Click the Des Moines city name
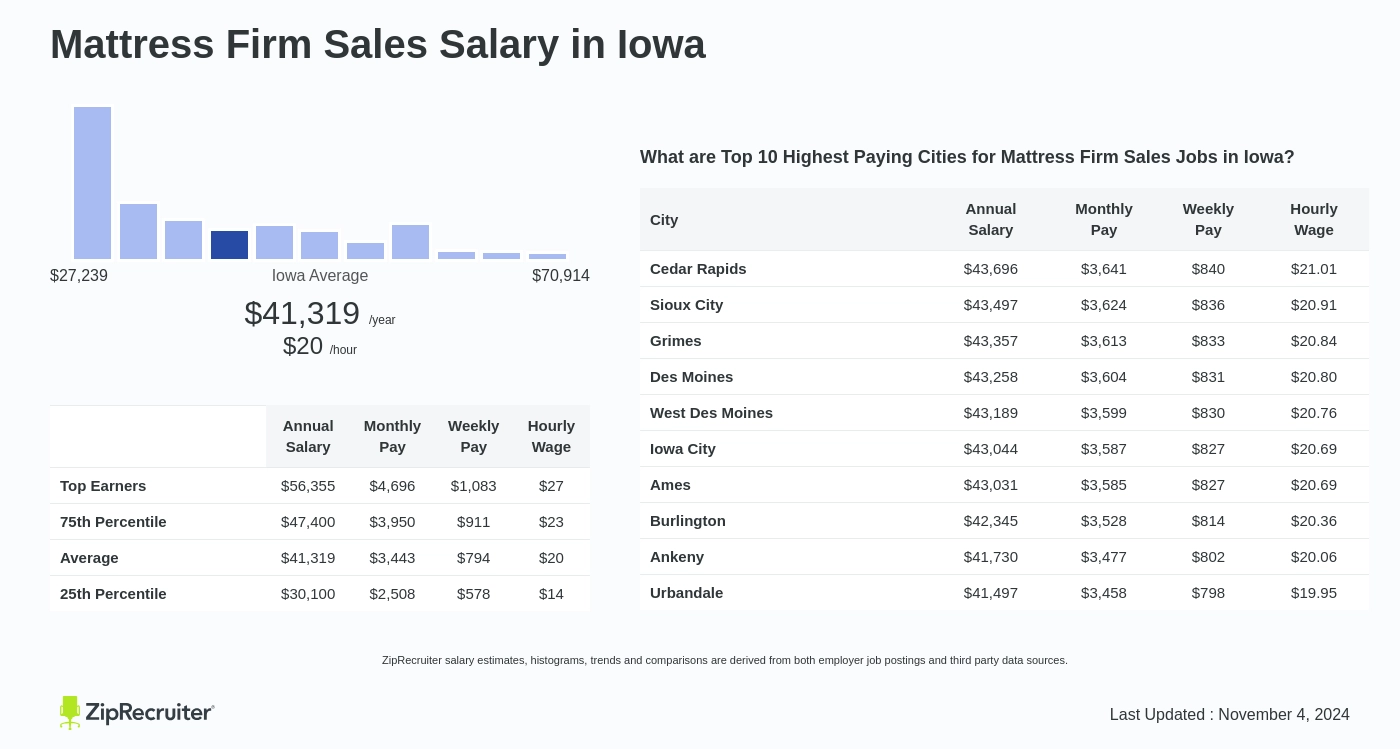Image resolution: width=1400 pixels, height=749 pixels. [x=692, y=377]
